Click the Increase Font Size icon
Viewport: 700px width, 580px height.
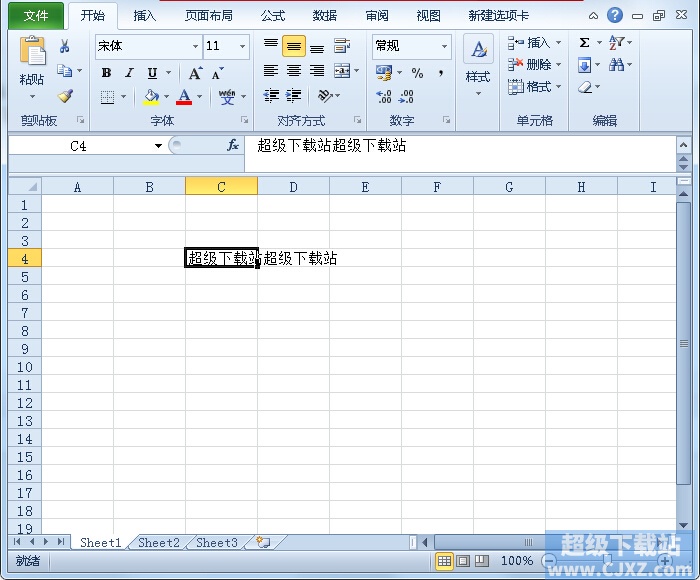coord(196,73)
